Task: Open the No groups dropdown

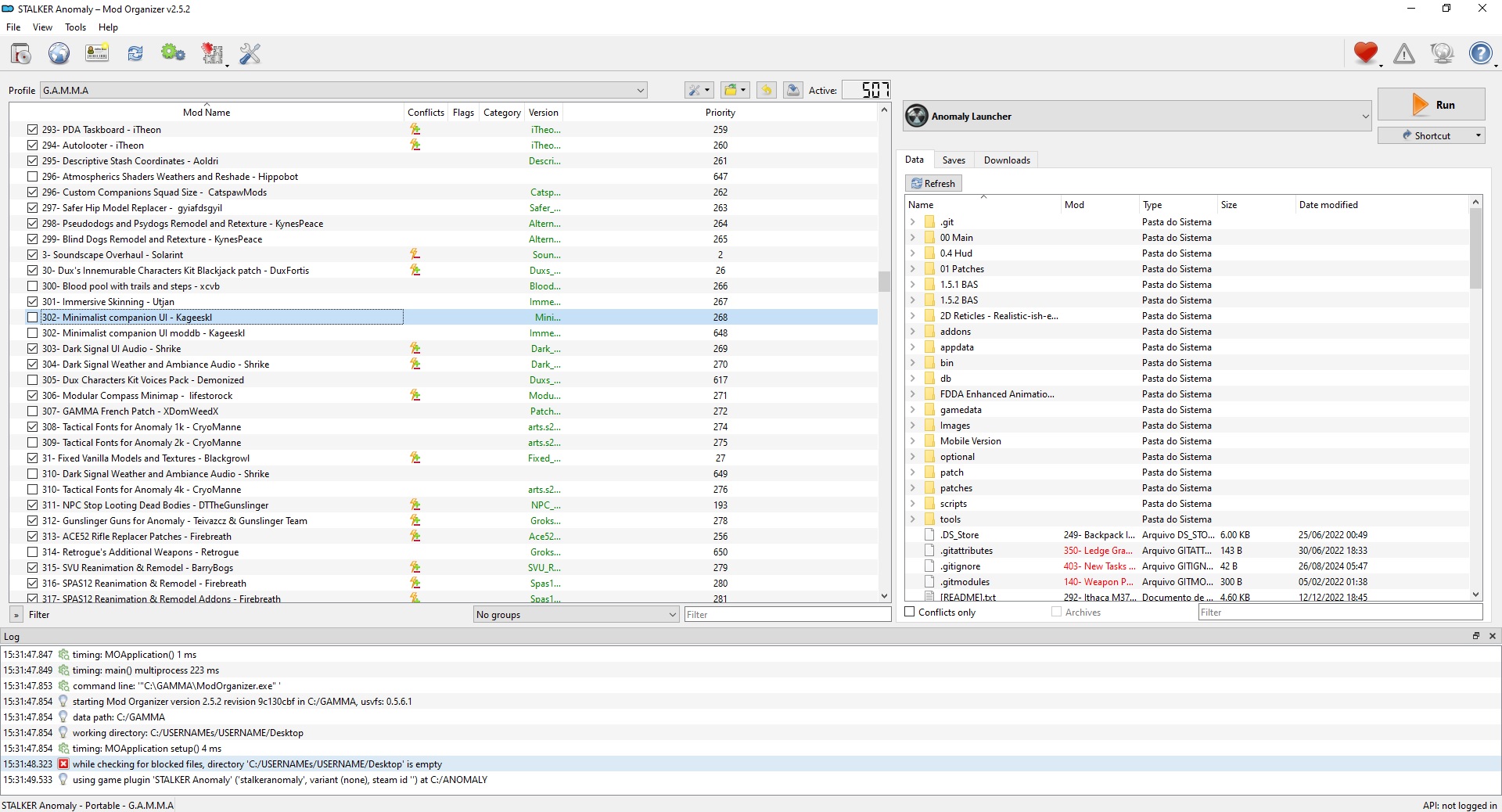Action: [x=577, y=614]
